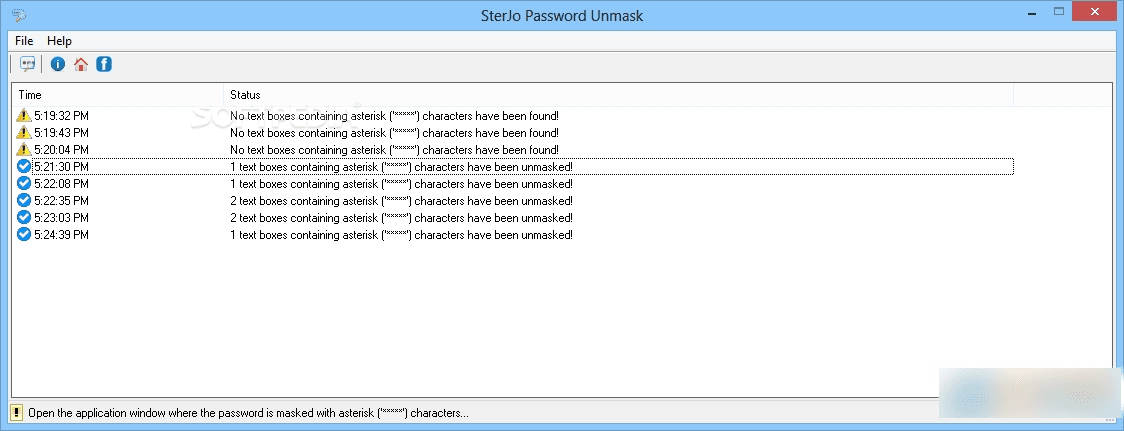Viewport: 1124px width, 431px height.
Task: Open the Help menu
Action: click(59, 41)
